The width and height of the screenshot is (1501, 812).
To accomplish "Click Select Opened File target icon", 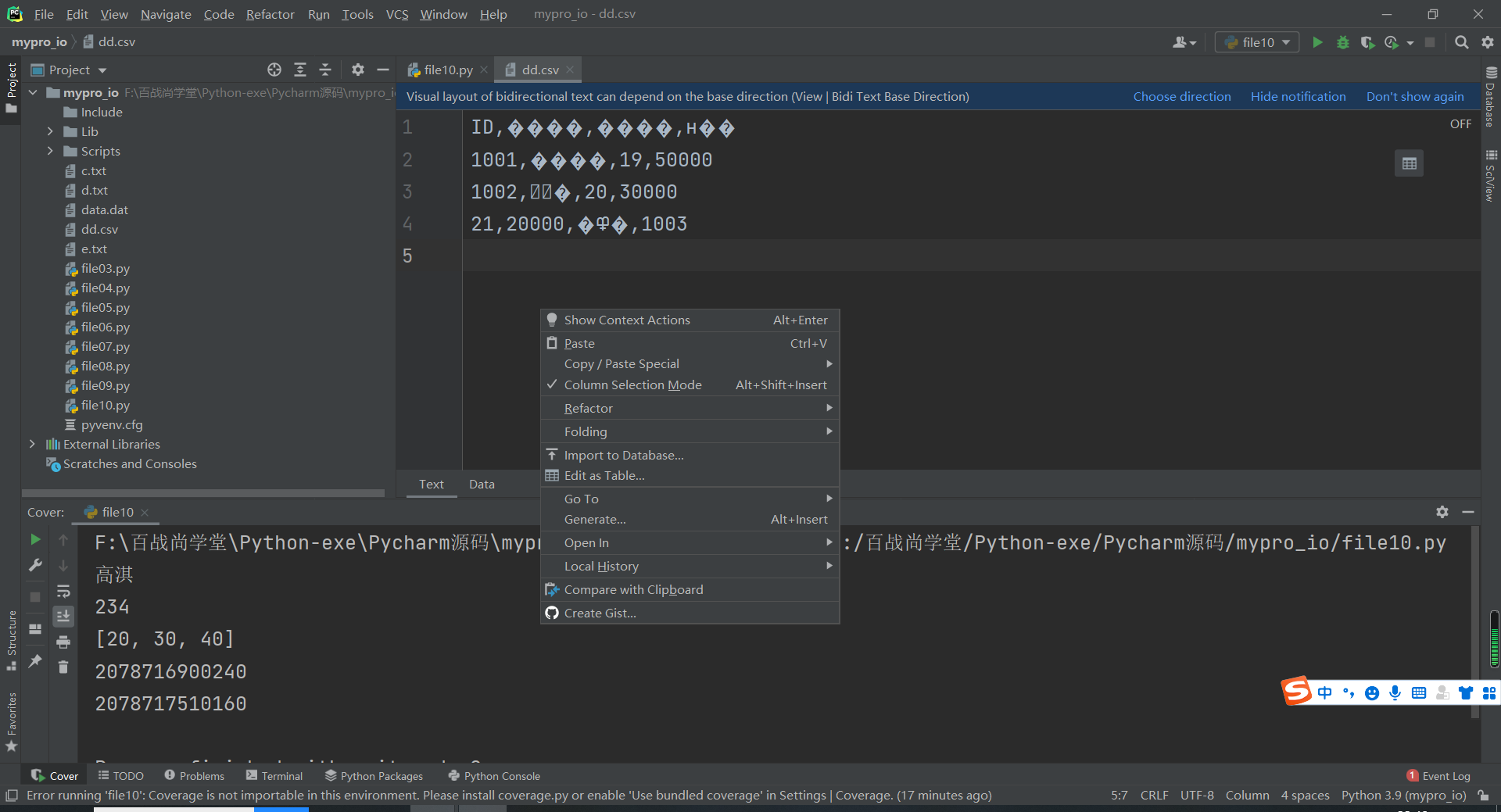I will click(x=274, y=70).
